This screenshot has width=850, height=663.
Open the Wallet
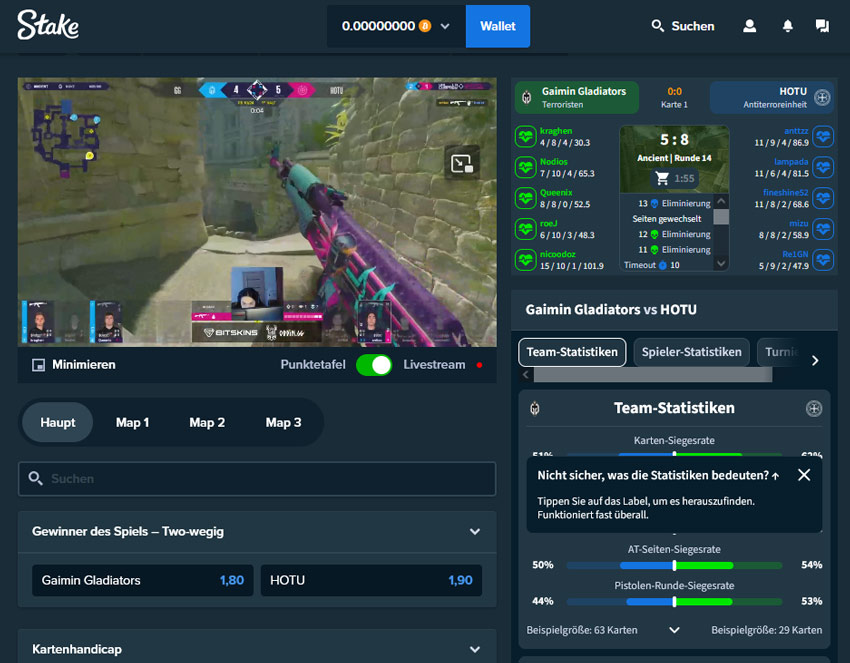click(x=498, y=26)
